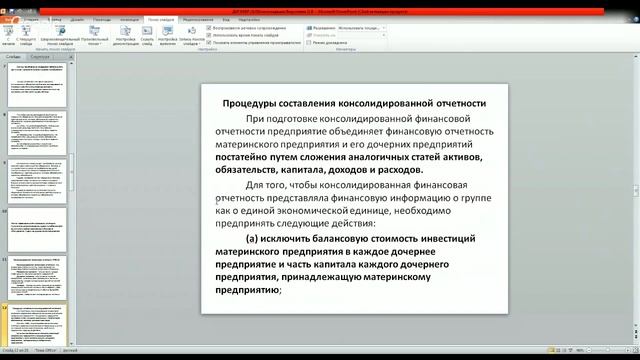Click main editor scroll up arrow
The height and width of the screenshot is (360, 640).
pos(636,57)
